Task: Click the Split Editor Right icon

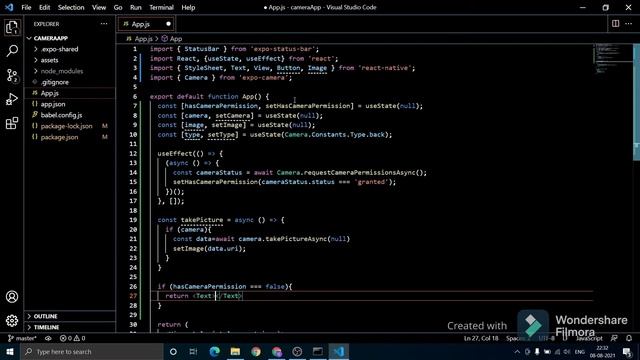Action: (615, 24)
